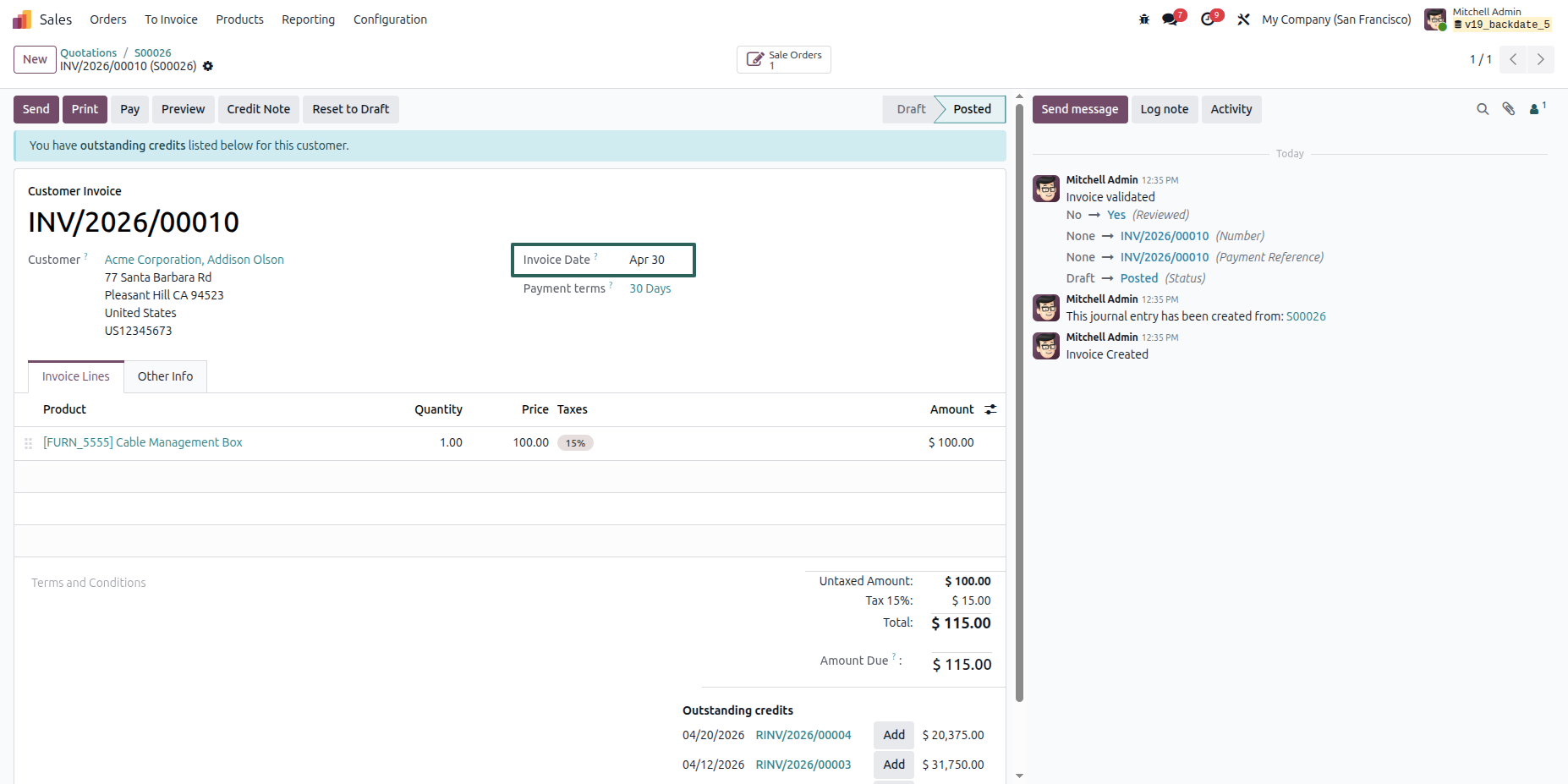Open the Products menu

[239, 19]
